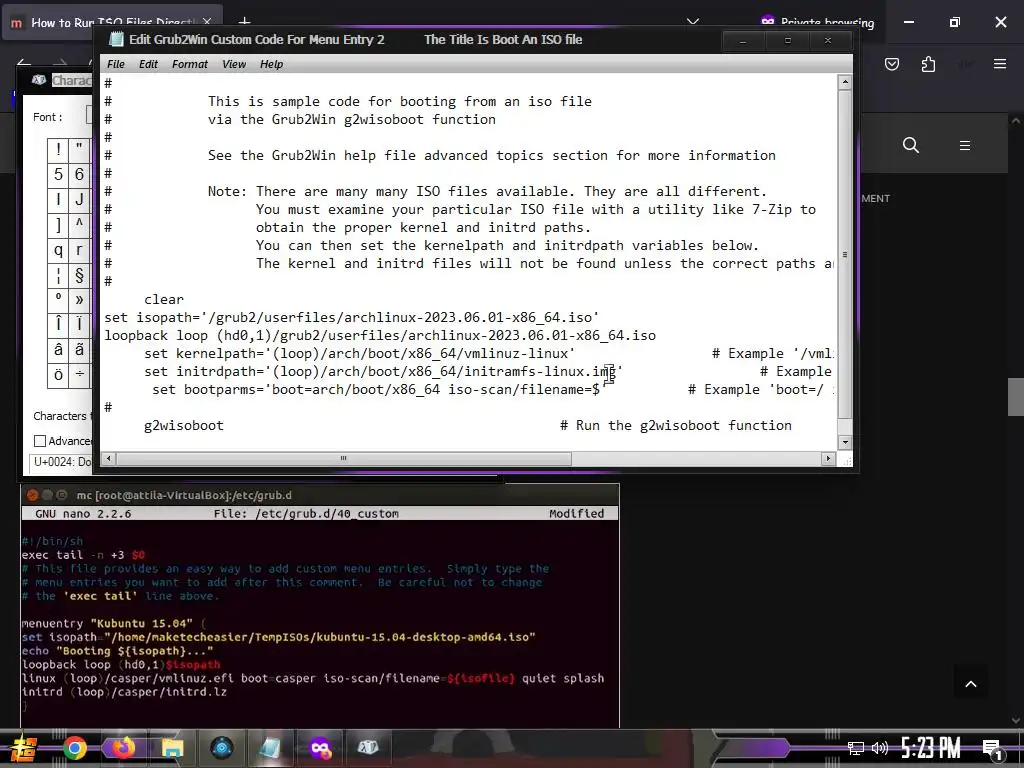Click '# Run the g2wisoboot function' comment
The height and width of the screenshot is (768, 1024).
tap(675, 425)
